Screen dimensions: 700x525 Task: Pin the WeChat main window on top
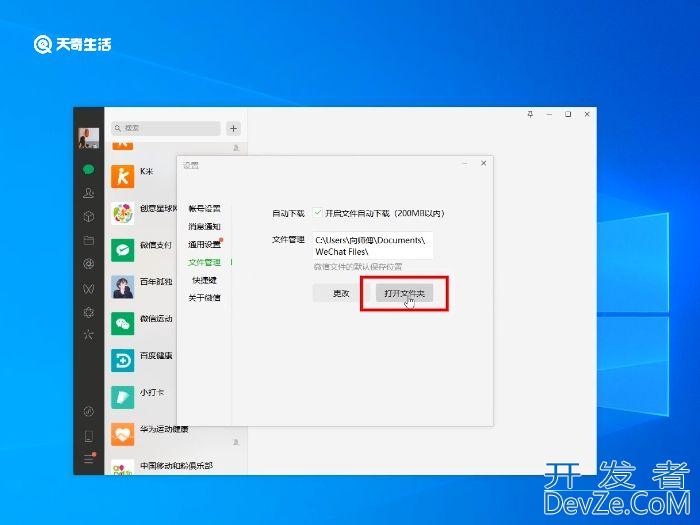tap(530, 114)
